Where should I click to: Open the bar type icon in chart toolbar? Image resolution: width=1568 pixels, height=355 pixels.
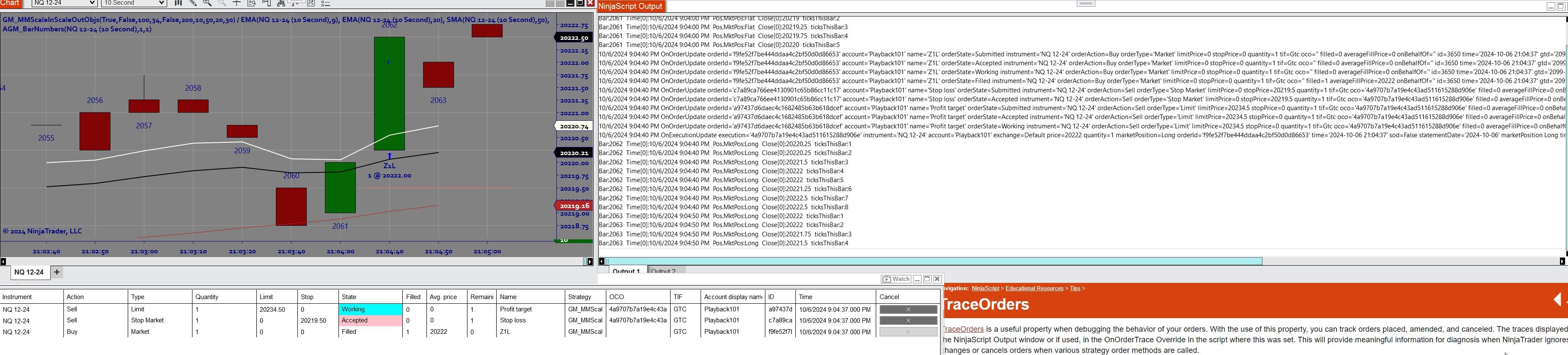[179, 3]
